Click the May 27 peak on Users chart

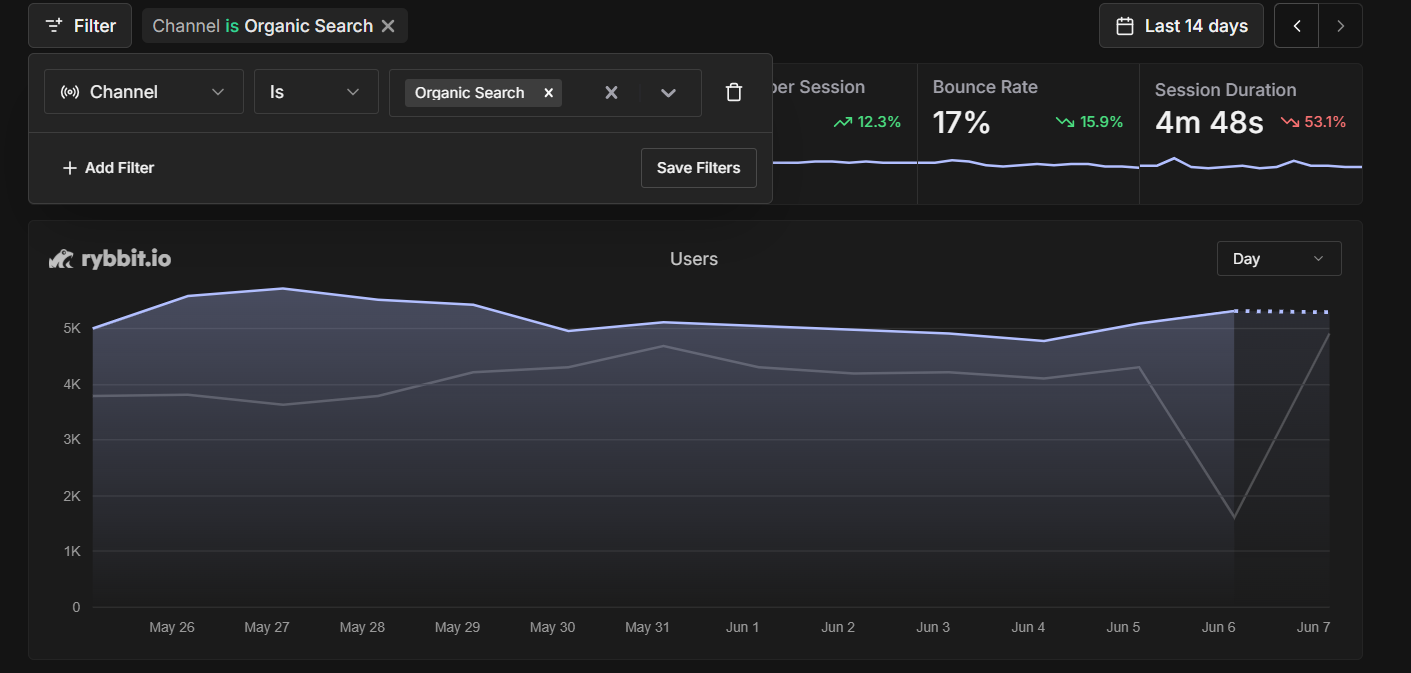pyautogui.click(x=283, y=289)
